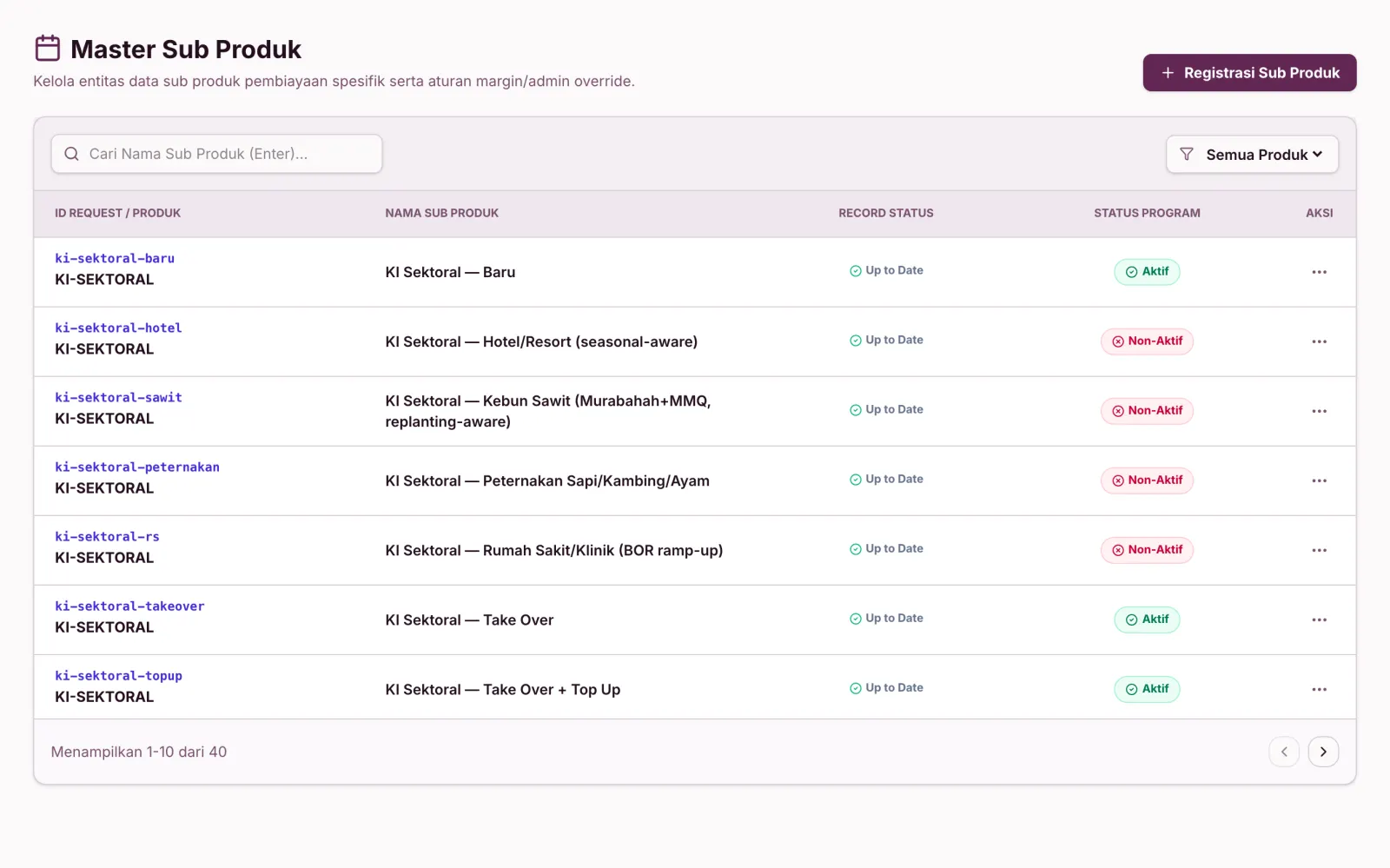1390x868 pixels.
Task: Open the ki-sektoral-baru ID link
Action: click(115, 258)
